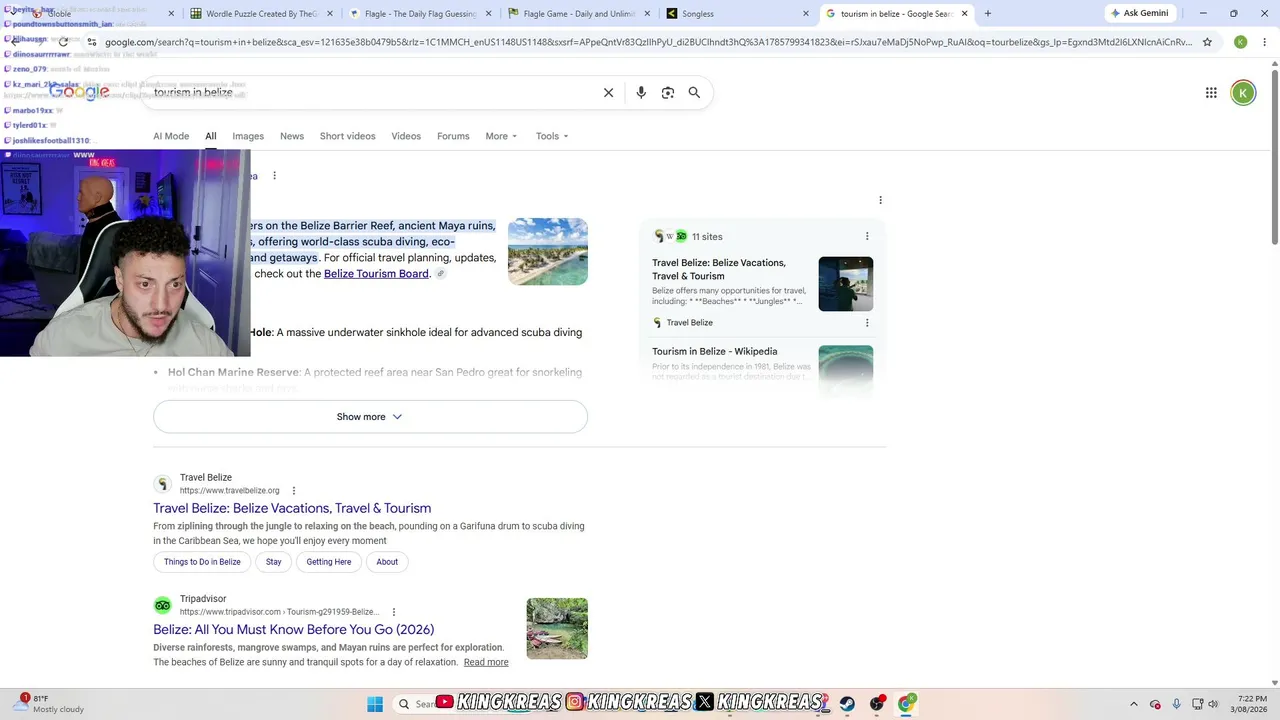Switch to the Wordle Puzzle tab
This screenshot has height=720, width=1280.
coord(260,14)
